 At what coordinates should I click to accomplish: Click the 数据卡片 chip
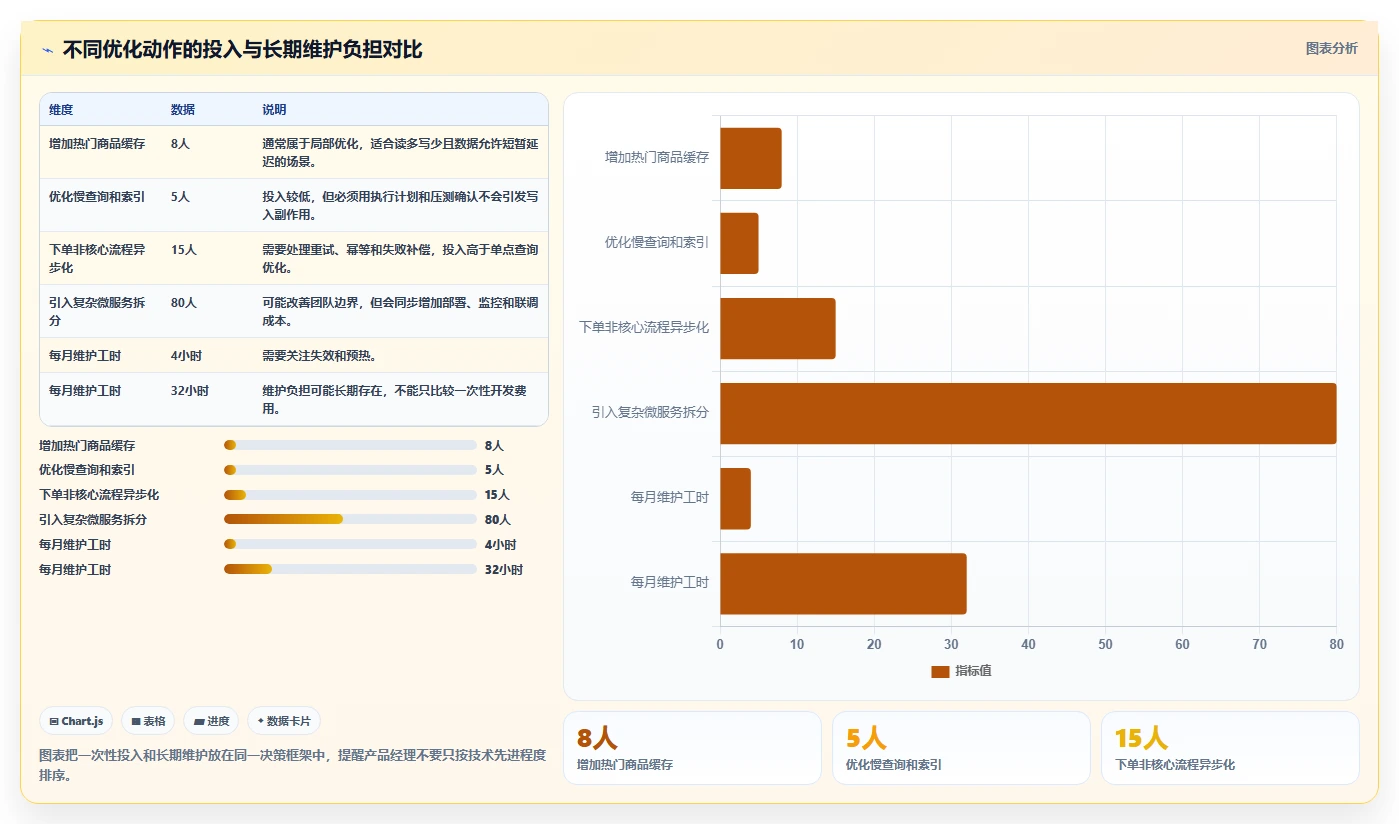284,721
